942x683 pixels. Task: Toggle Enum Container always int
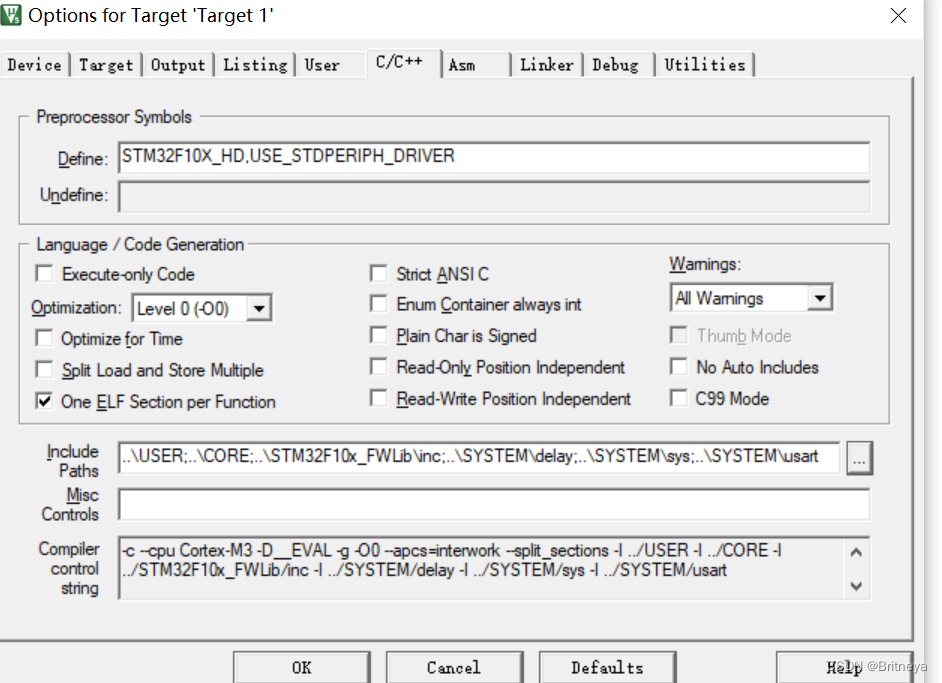pos(378,304)
